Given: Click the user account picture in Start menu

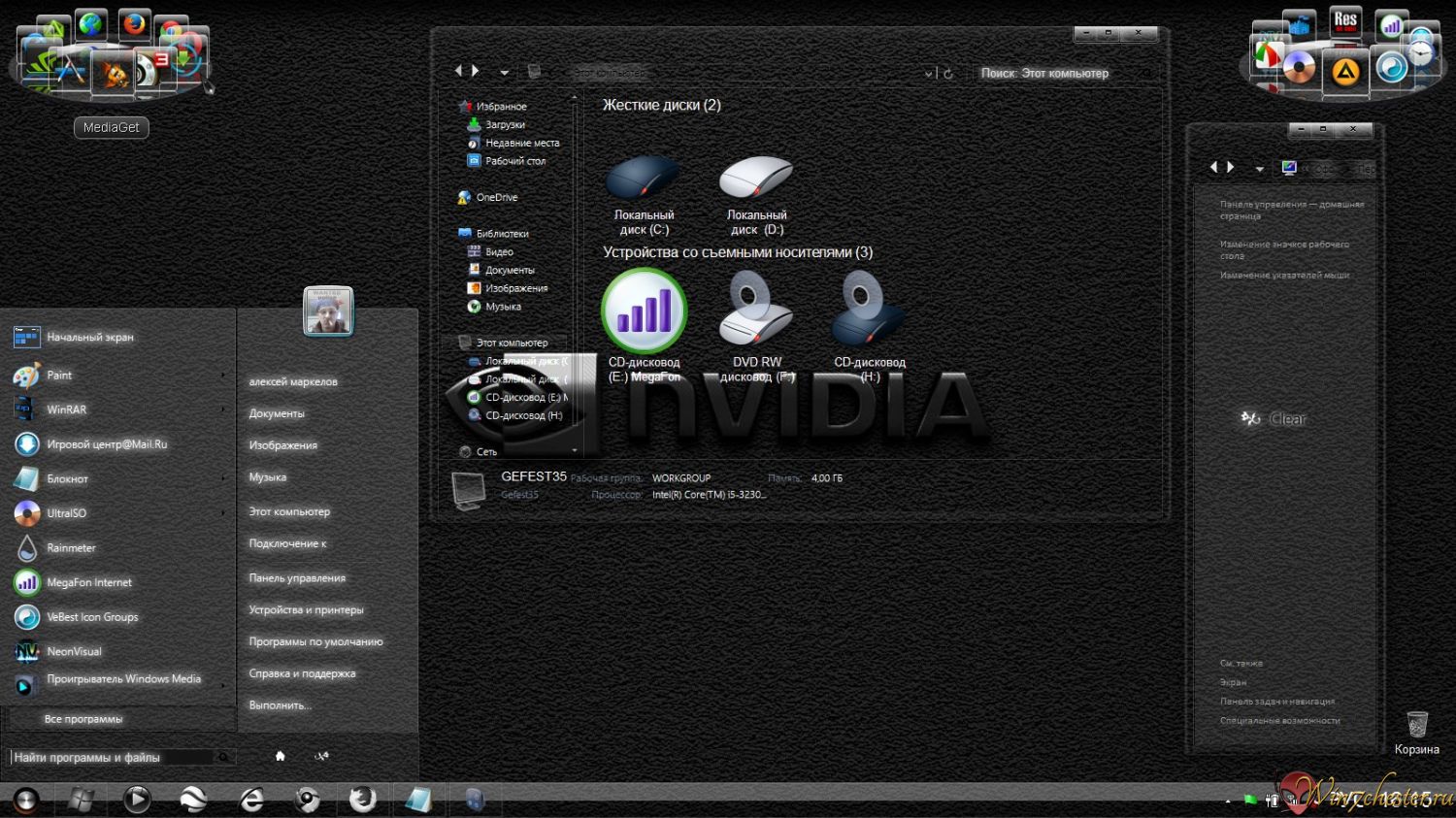Looking at the screenshot, I should (328, 311).
